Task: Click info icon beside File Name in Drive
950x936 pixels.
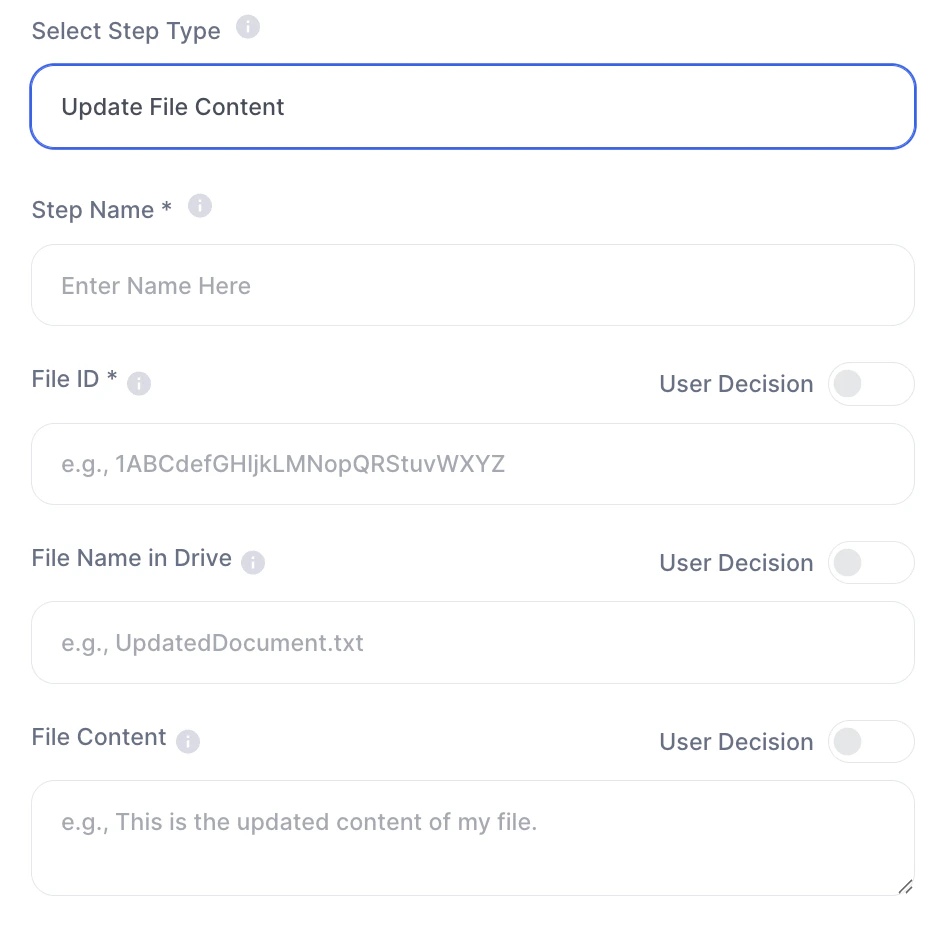Action: point(253,563)
